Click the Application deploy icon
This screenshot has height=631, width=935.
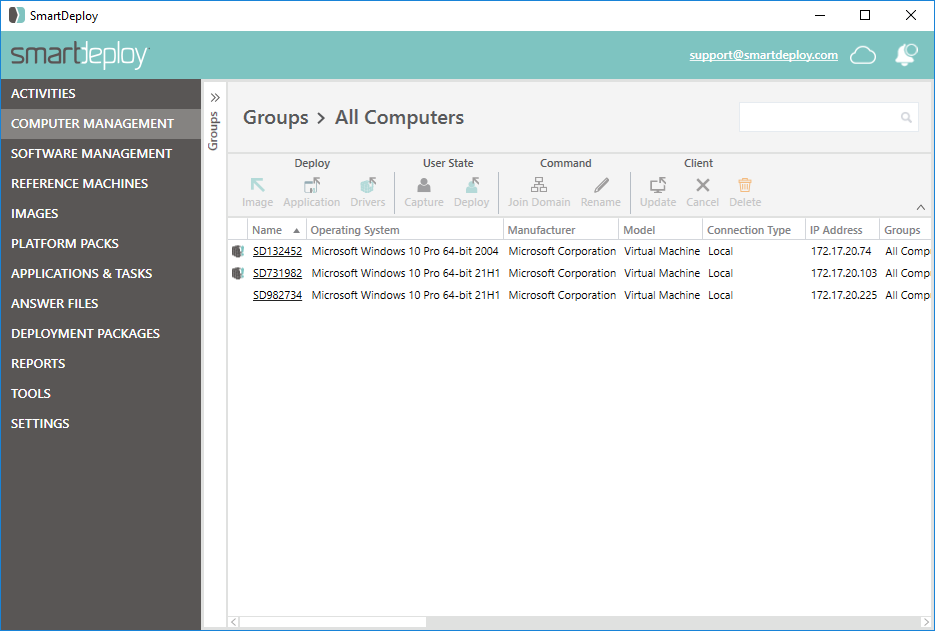[312, 185]
